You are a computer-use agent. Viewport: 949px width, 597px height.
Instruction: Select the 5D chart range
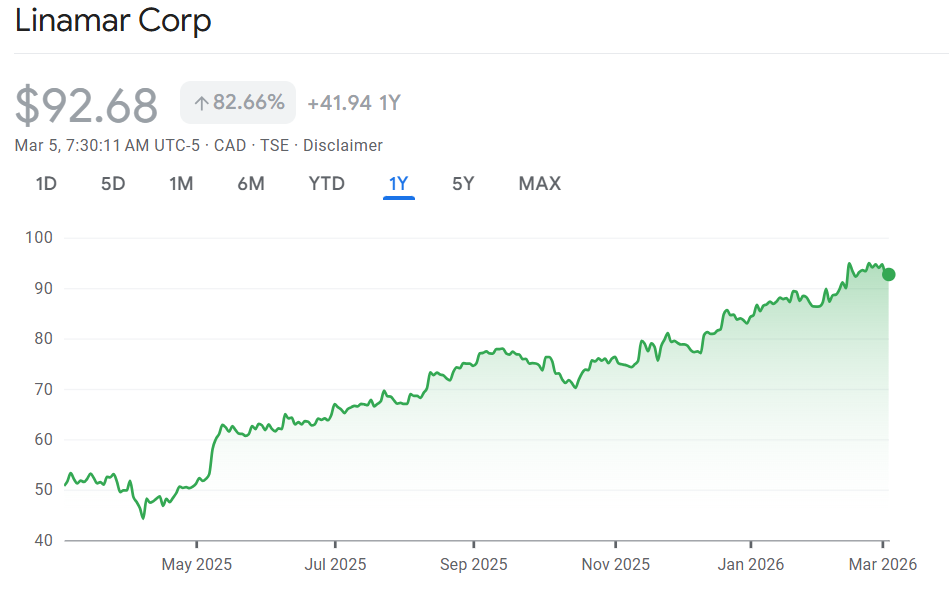click(113, 184)
